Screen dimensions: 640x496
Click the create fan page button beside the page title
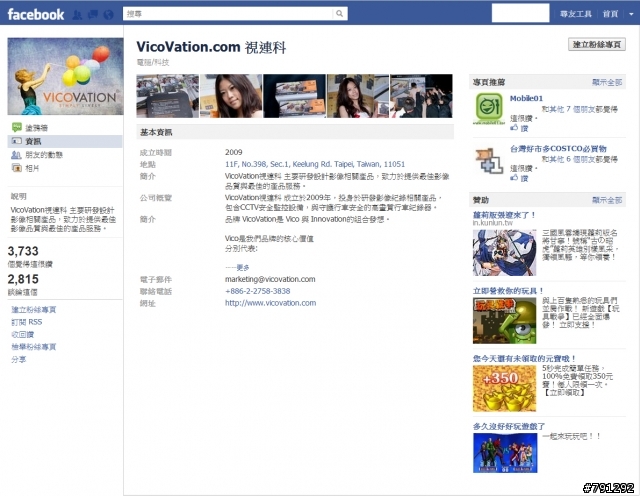click(597, 44)
